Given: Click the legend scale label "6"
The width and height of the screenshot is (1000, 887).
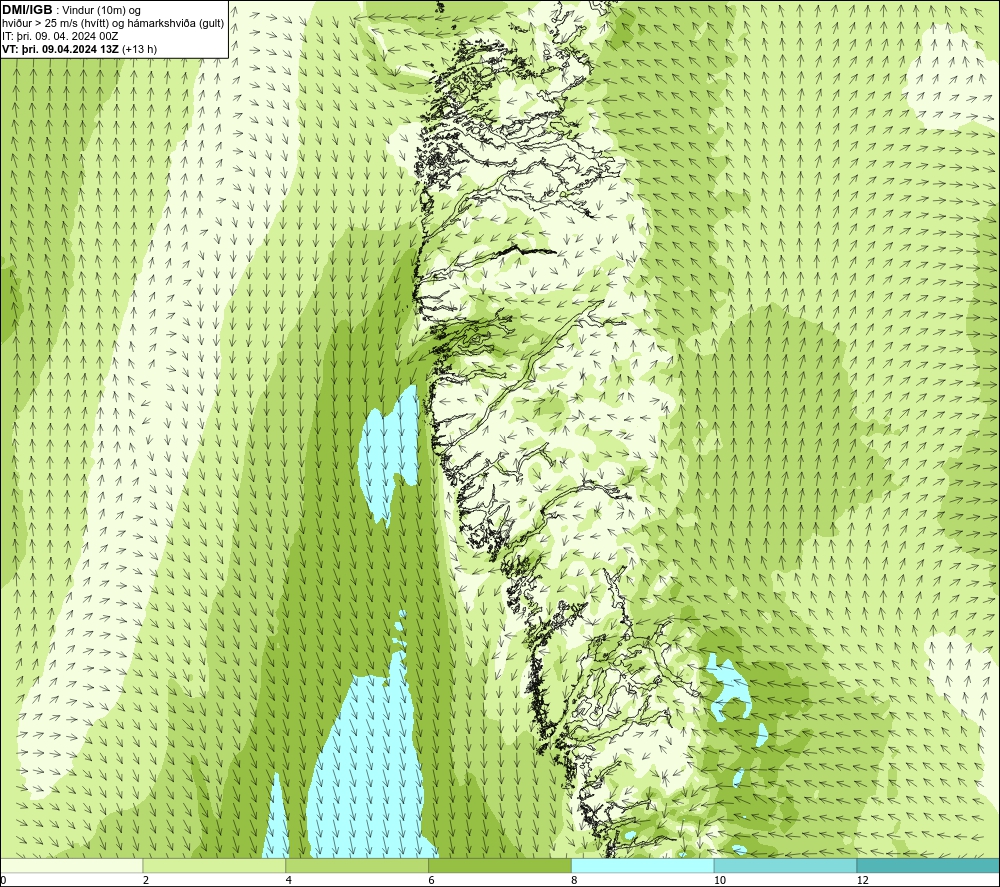Looking at the screenshot, I should click(x=432, y=880).
